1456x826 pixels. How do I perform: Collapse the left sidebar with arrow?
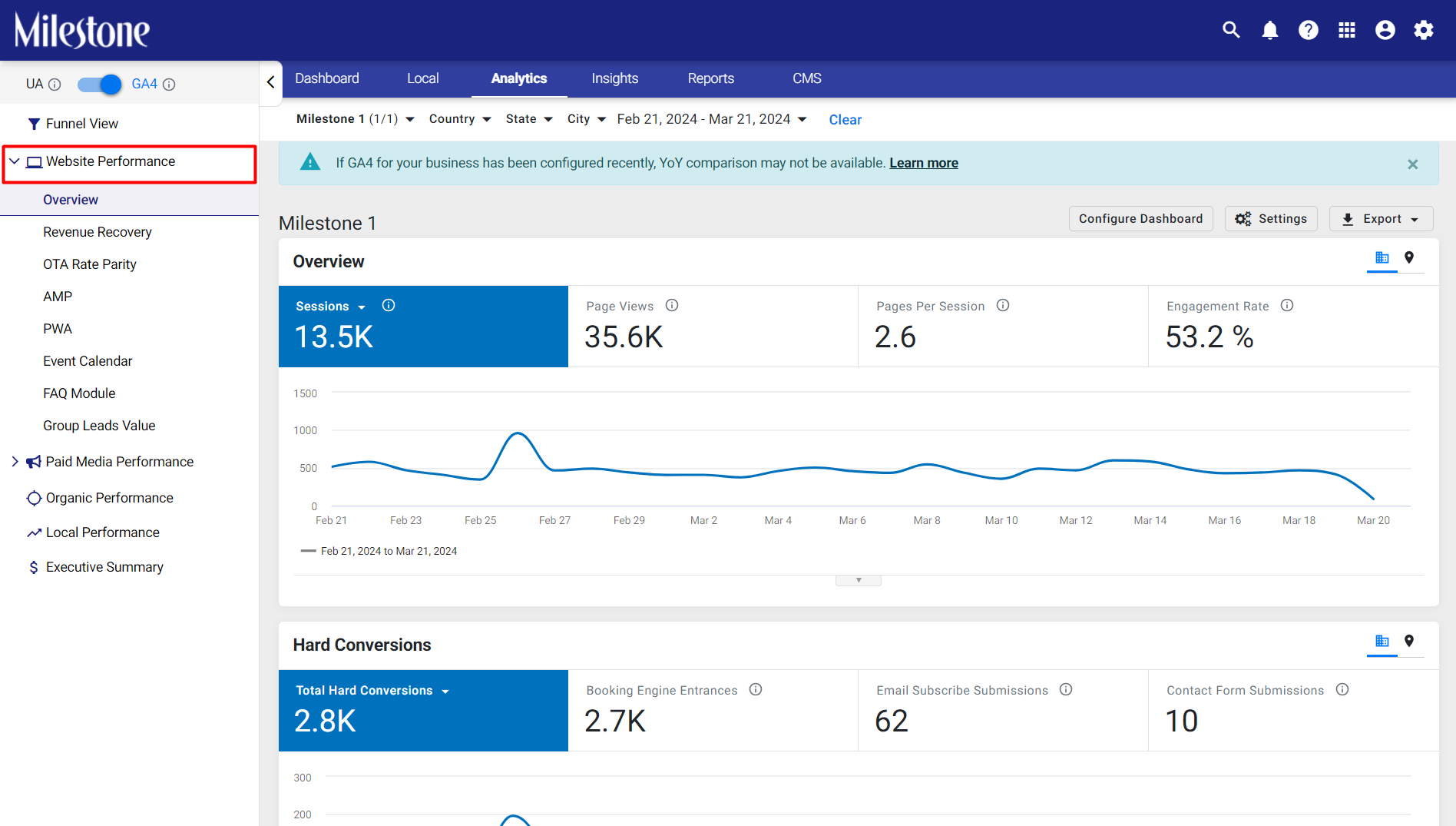[270, 81]
